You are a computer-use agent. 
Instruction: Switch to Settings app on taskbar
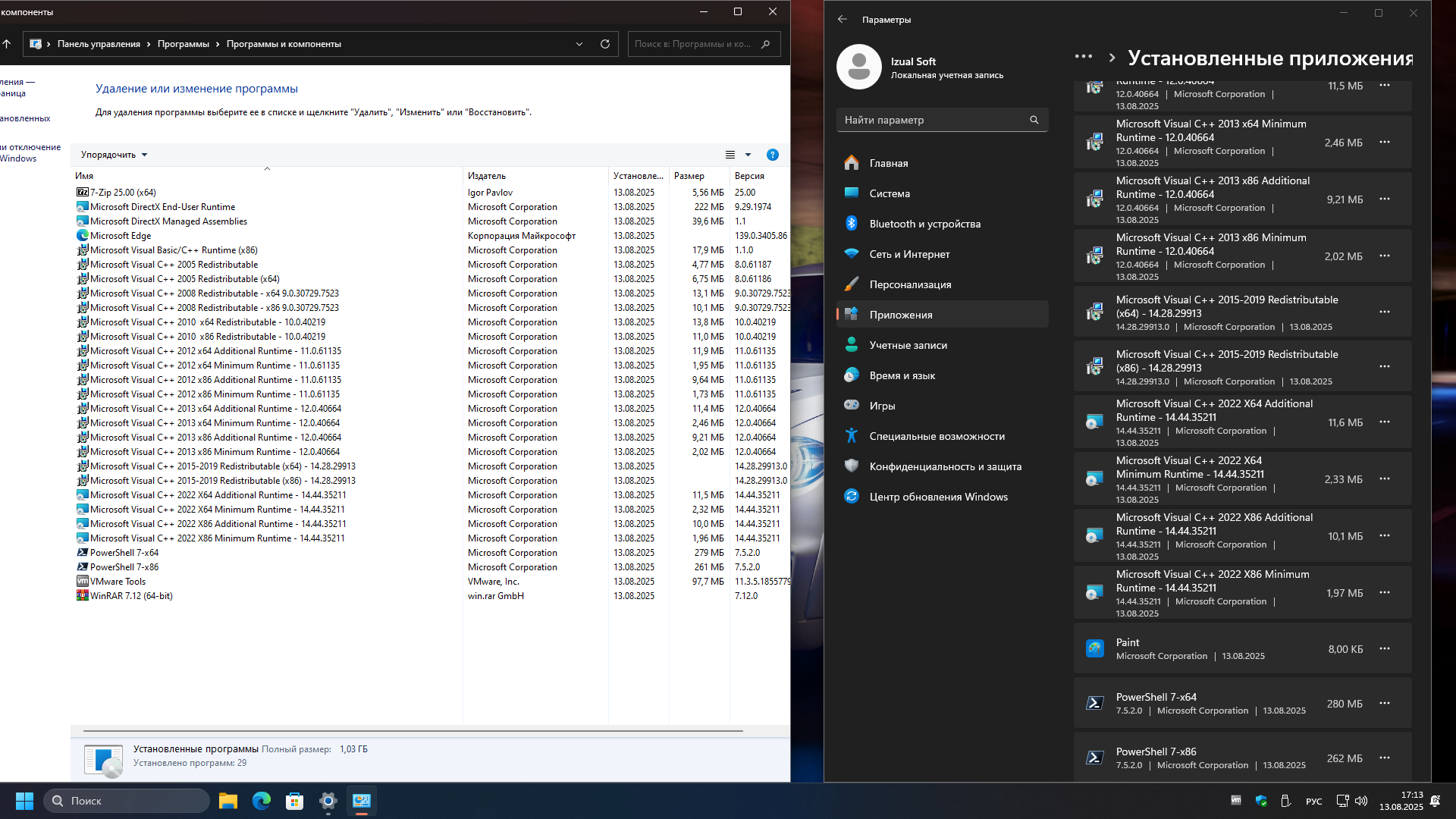328,801
